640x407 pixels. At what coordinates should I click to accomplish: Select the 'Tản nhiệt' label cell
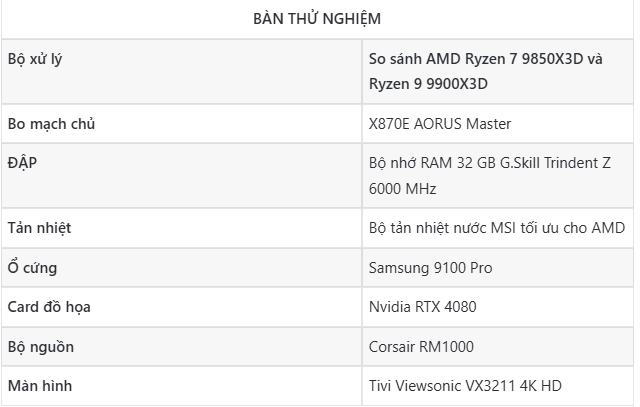pyautogui.click(x=39, y=228)
